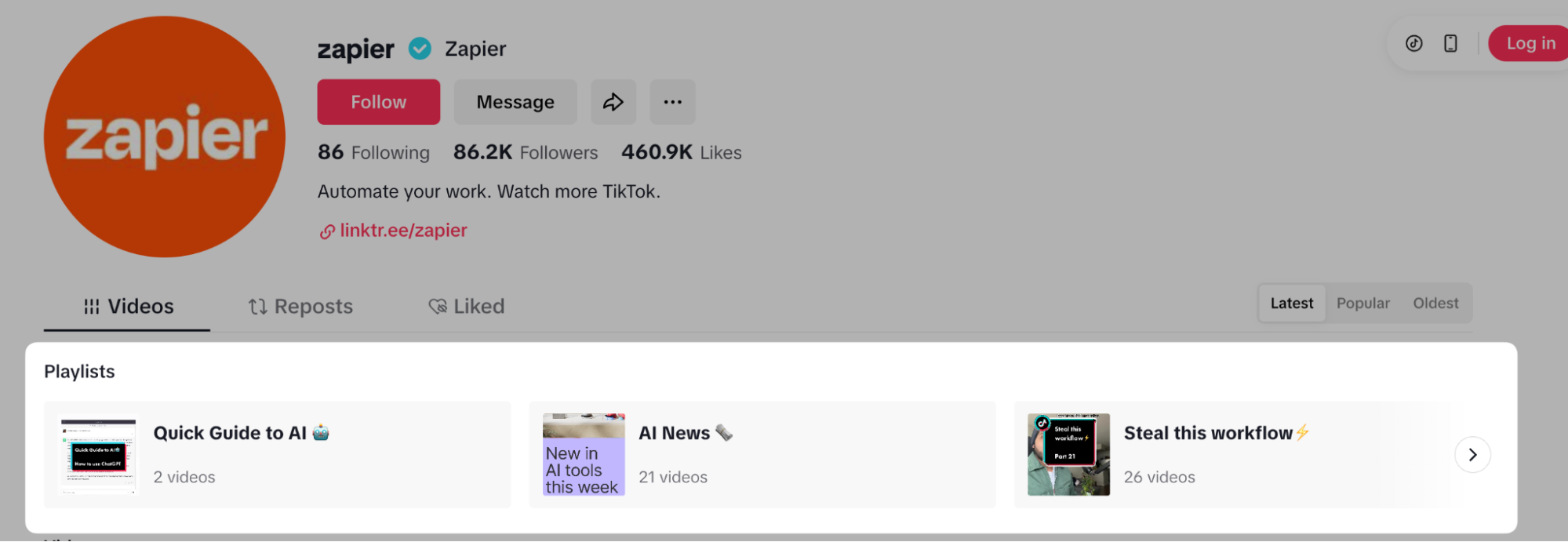Switch to the Liked tab
This screenshot has width=1568, height=542.
[x=467, y=307]
